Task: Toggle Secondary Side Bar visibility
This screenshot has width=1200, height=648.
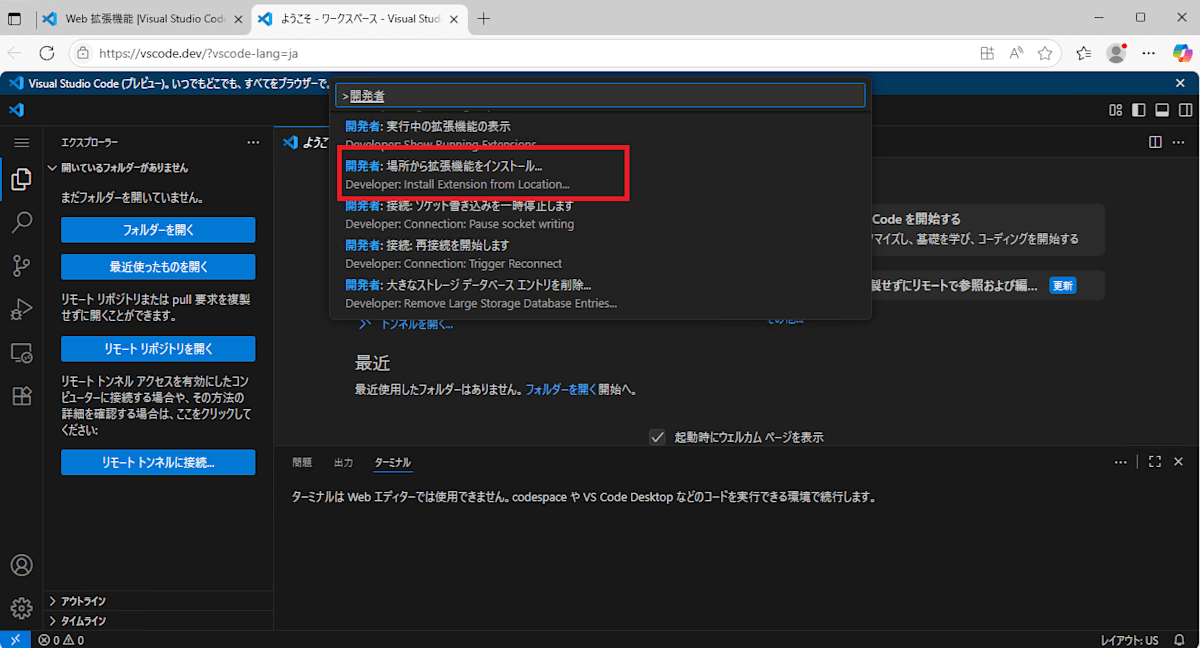Action: 1185,110
